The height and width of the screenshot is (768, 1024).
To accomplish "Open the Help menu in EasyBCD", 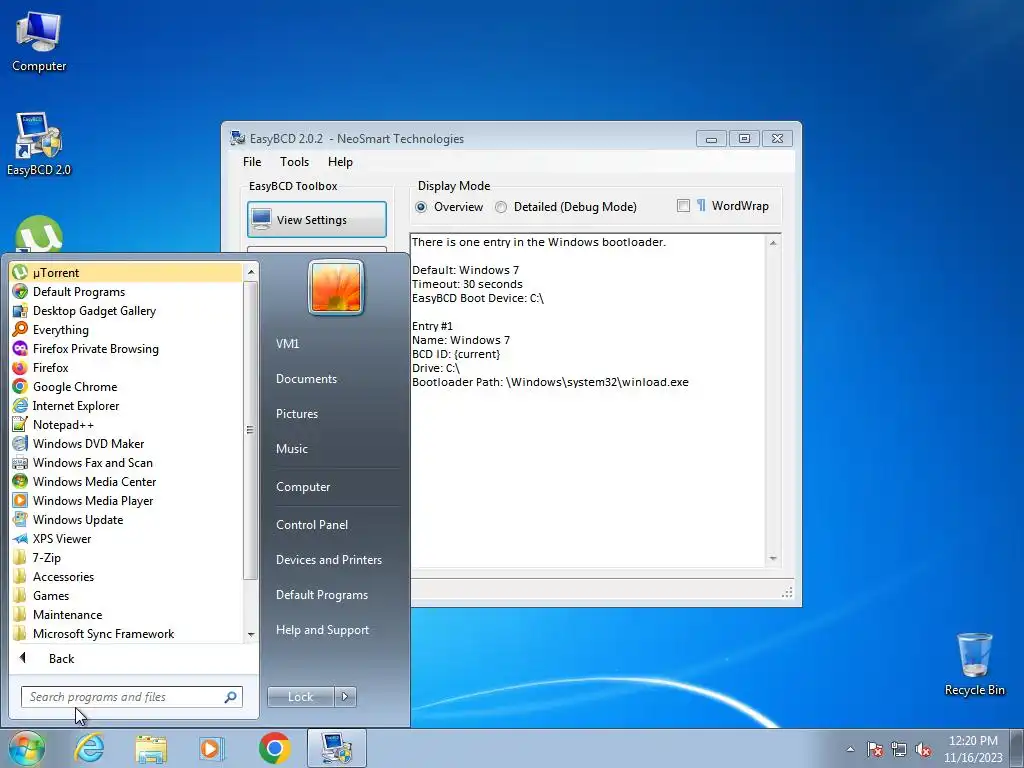I will pyautogui.click(x=340, y=162).
